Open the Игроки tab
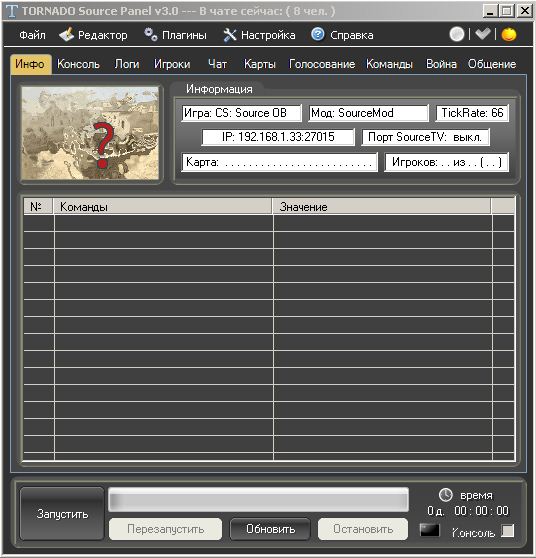Viewport: 536px width, 558px height. (x=172, y=64)
